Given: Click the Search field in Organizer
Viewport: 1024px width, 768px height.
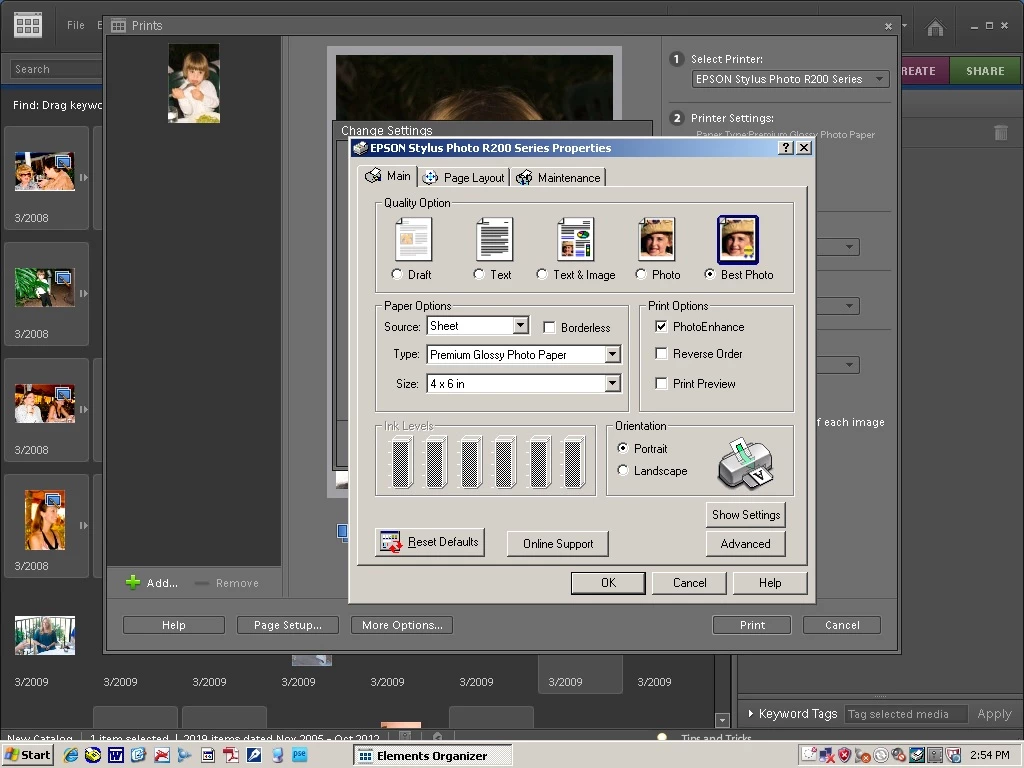Looking at the screenshot, I should [56, 69].
